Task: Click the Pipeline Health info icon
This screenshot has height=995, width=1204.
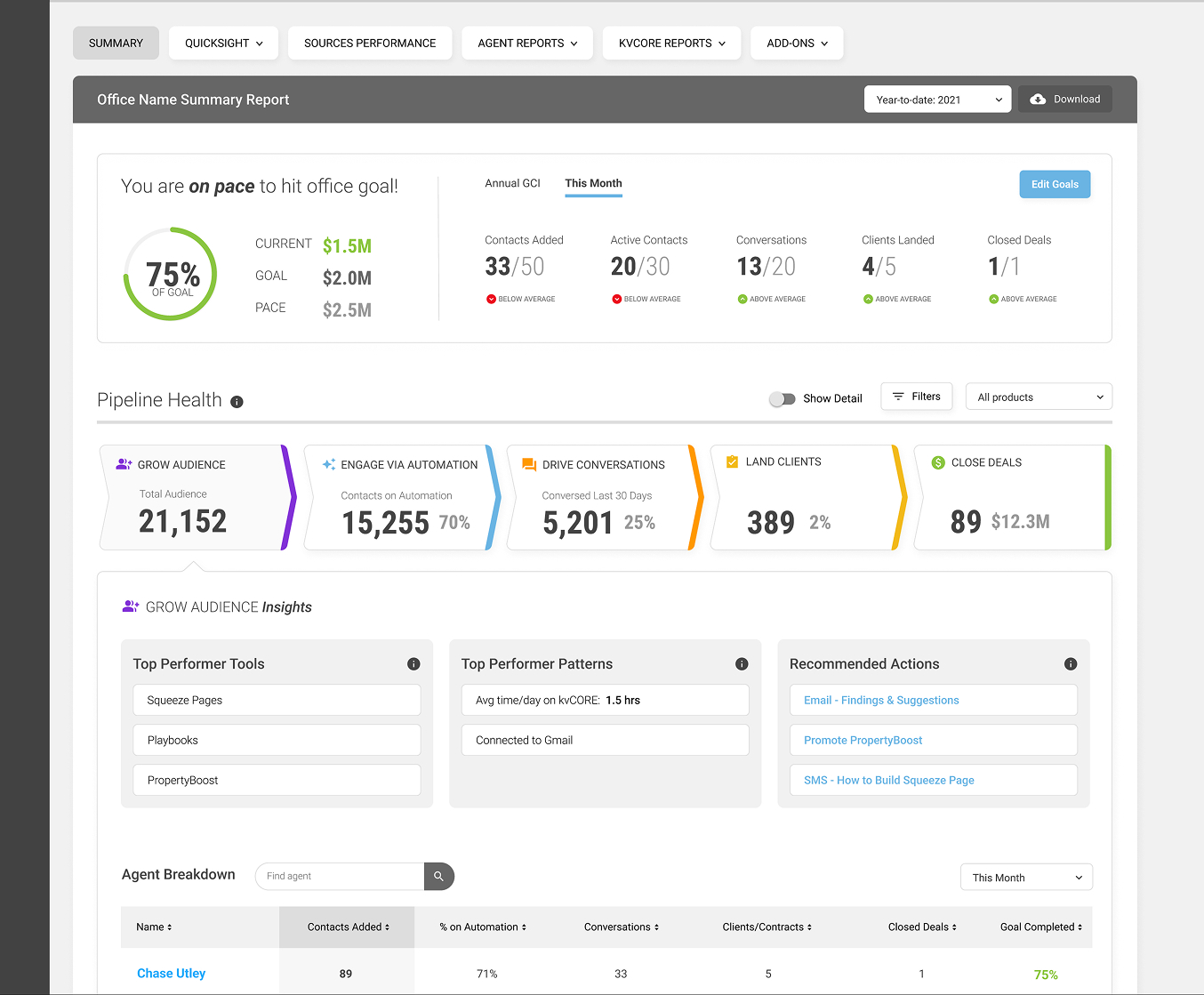Action: point(237,402)
